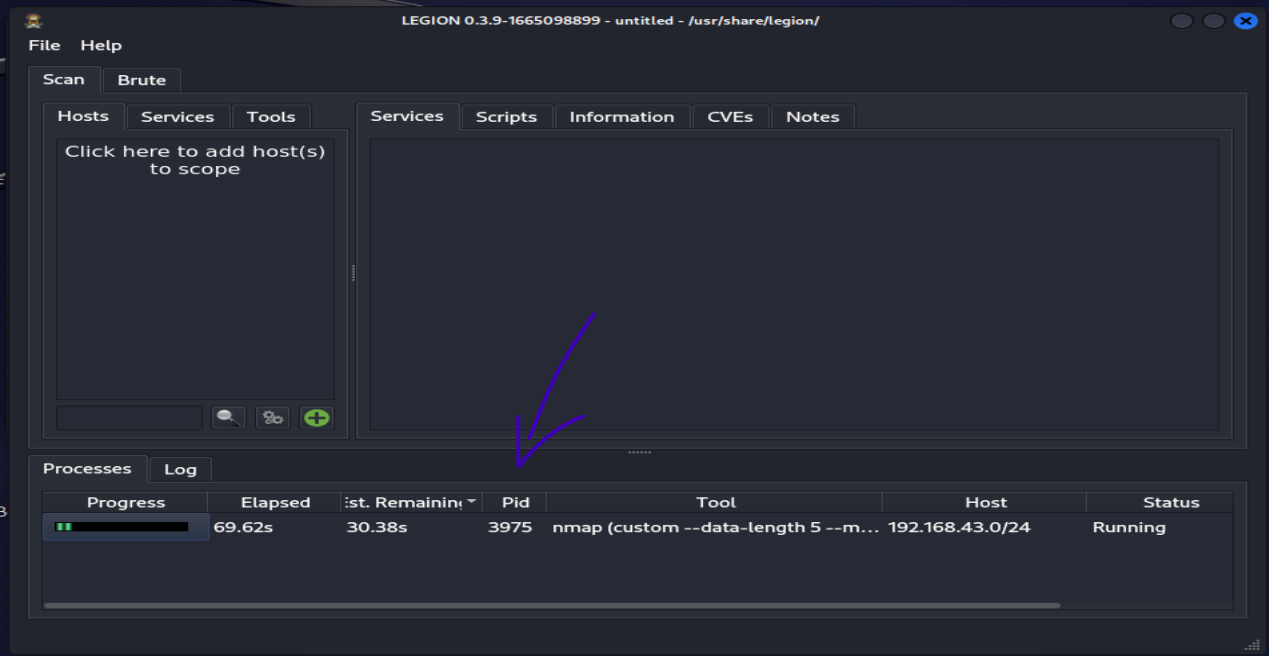
Task: Click the Processes horizontal scrollbar
Action: pos(551,605)
